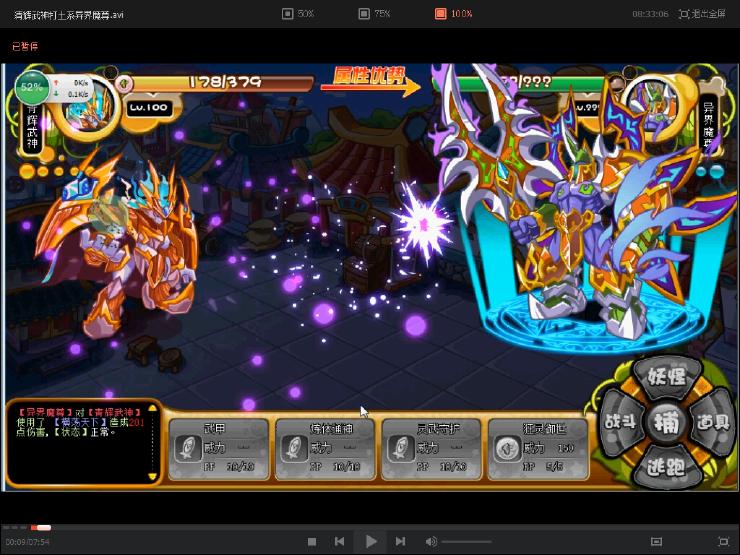Seek on the video progress bar

click(x=370, y=528)
